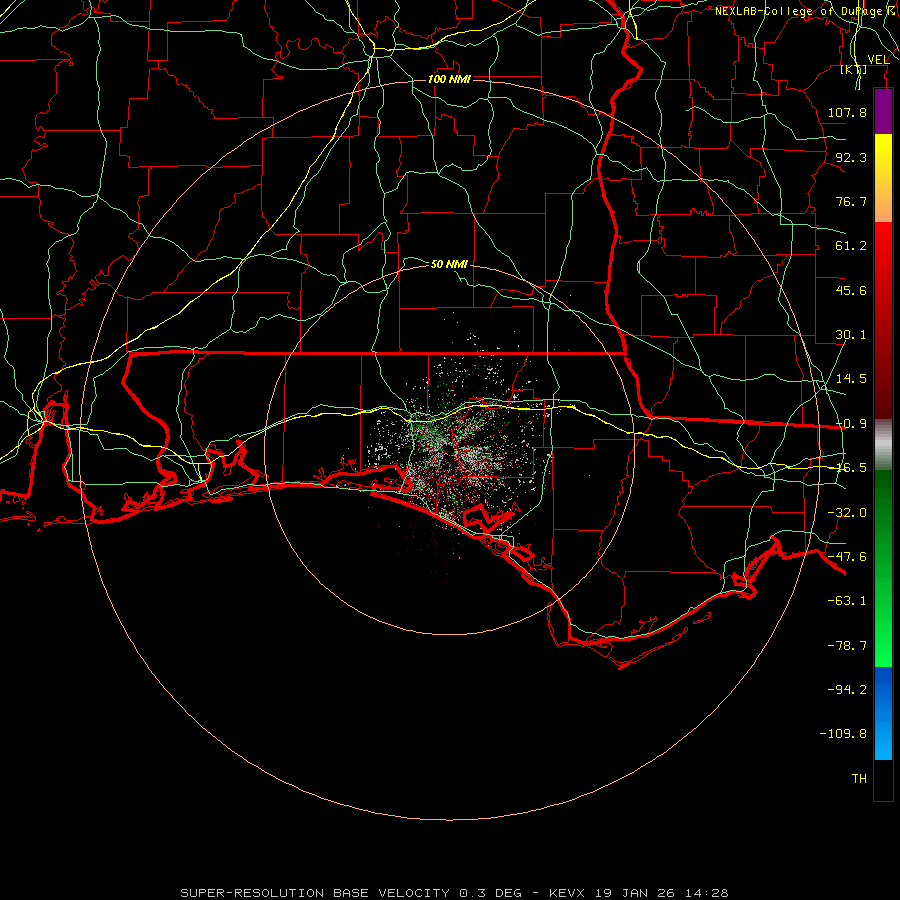
Task: Select the -78.7 legend value
Action: [x=847, y=646]
